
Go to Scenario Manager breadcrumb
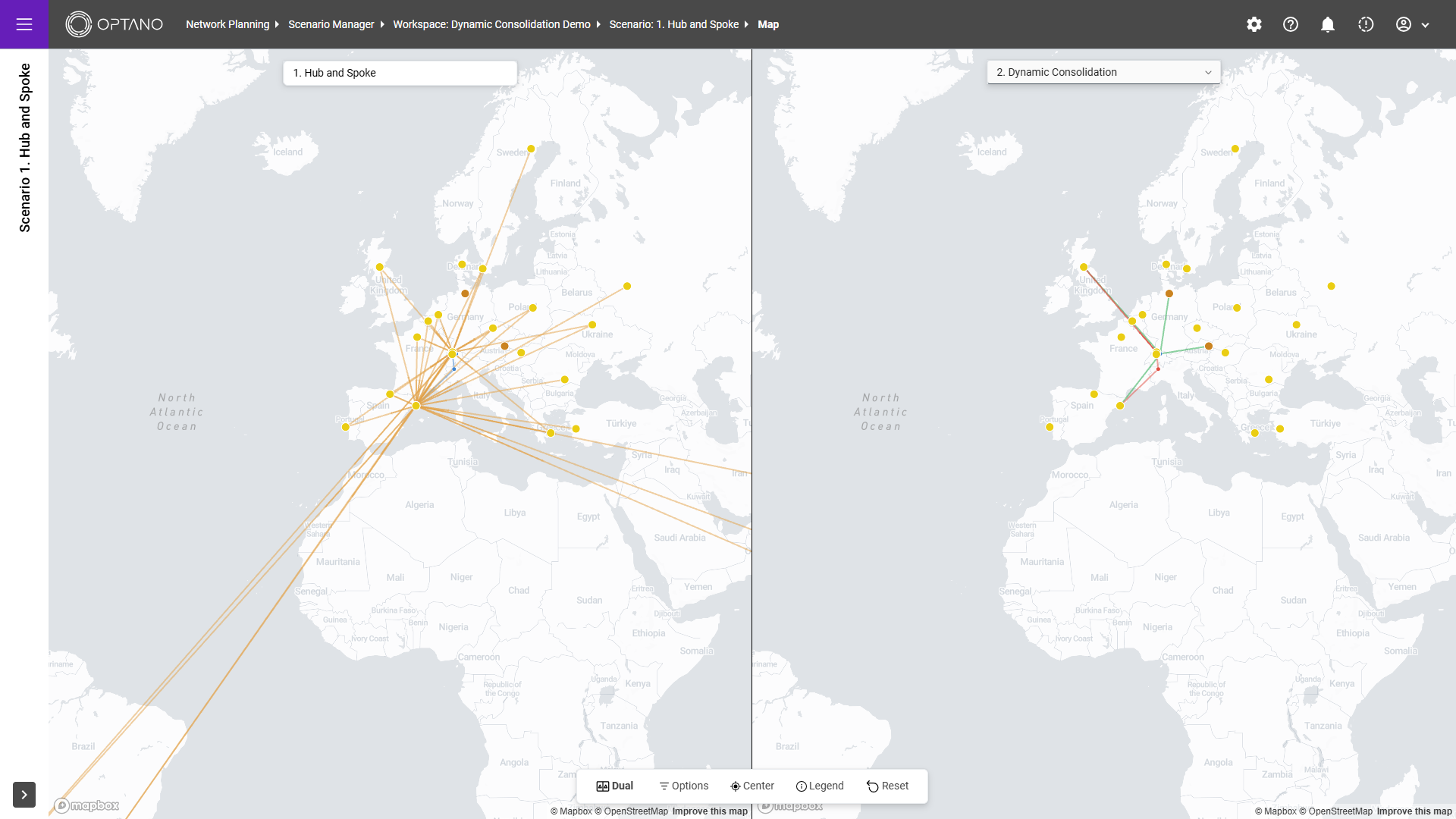(x=331, y=24)
